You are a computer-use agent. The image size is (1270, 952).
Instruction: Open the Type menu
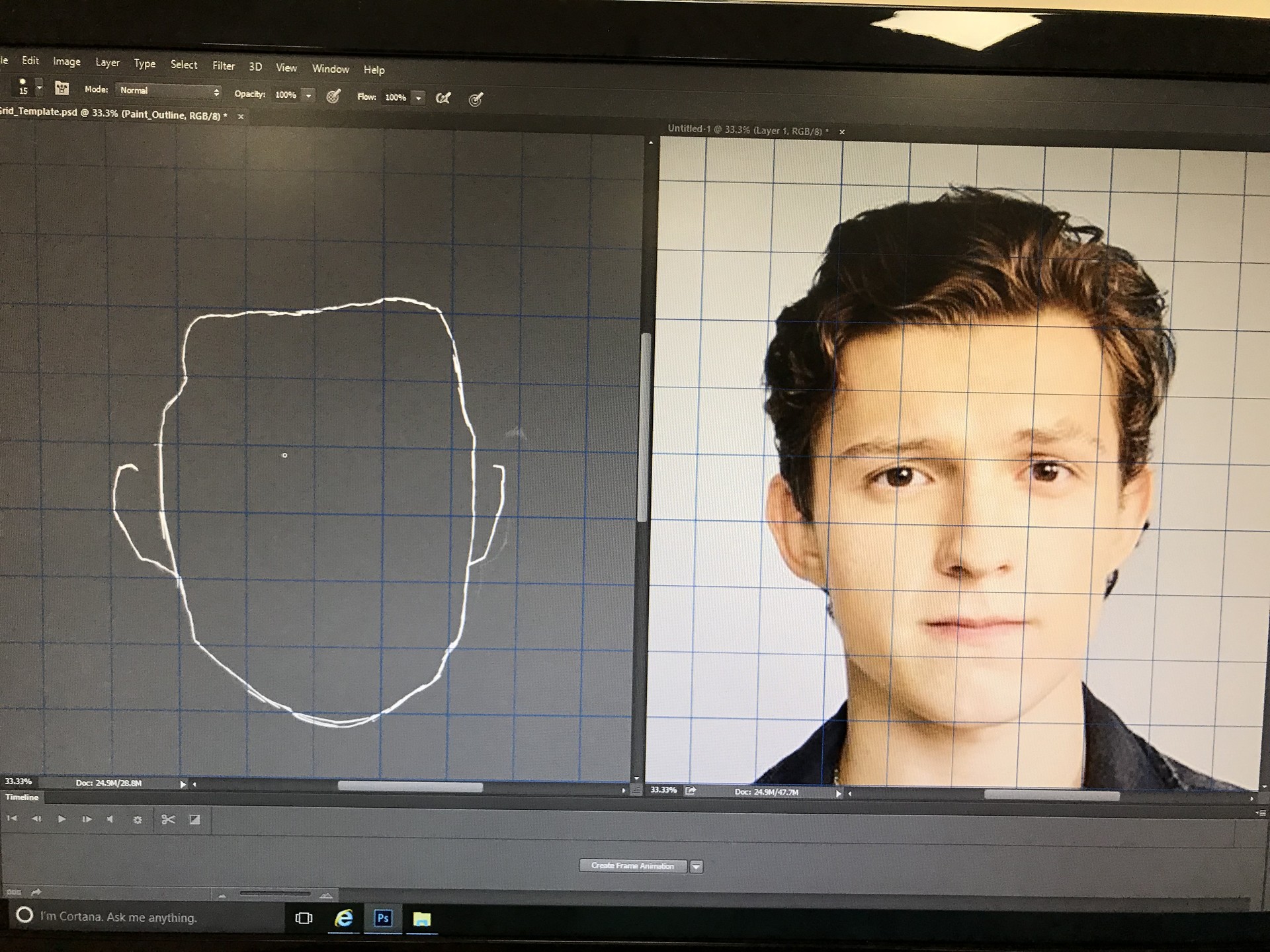145,63
